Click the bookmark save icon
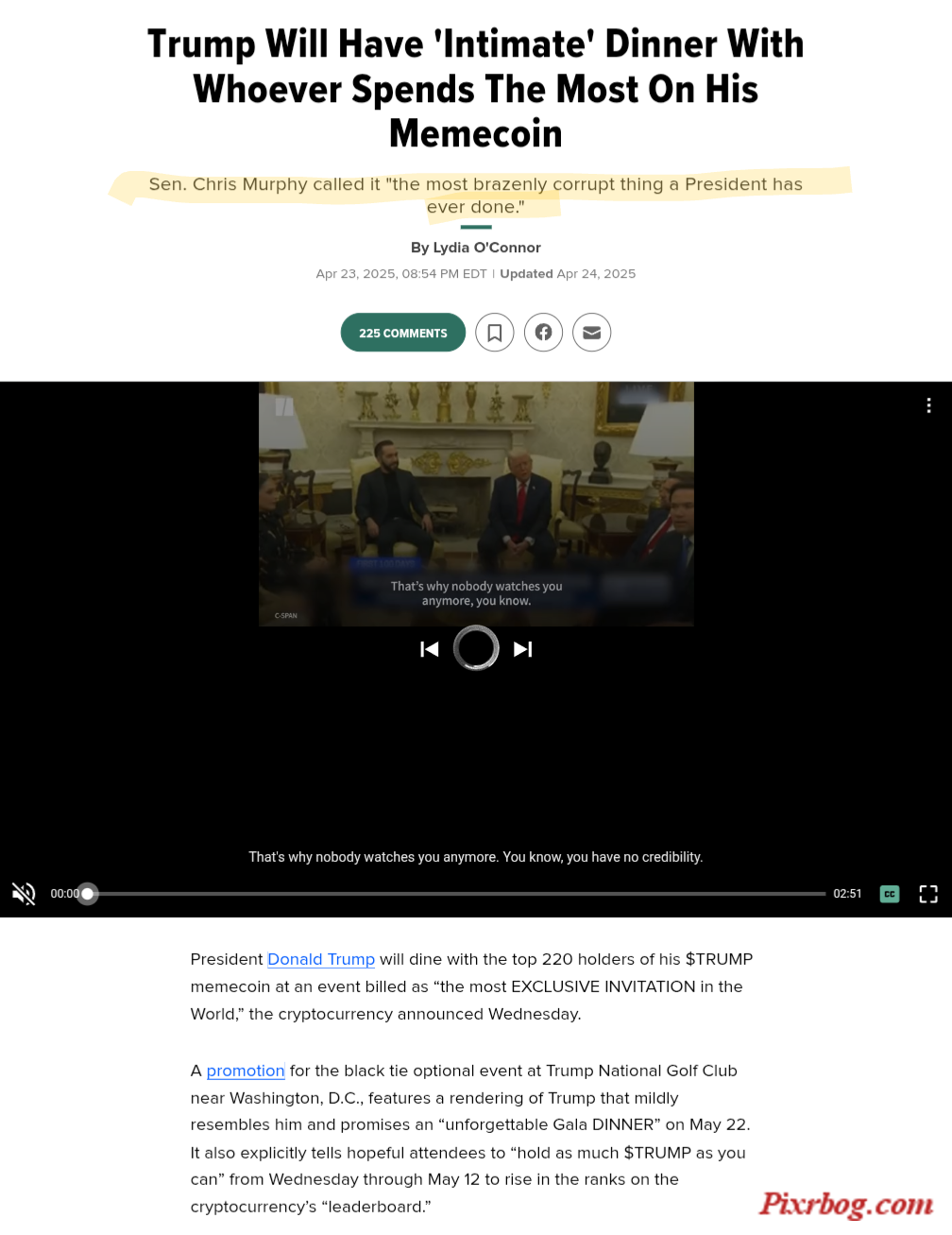Viewport: 952px width, 1235px height. pyautogui.click(x=494, y=333)
